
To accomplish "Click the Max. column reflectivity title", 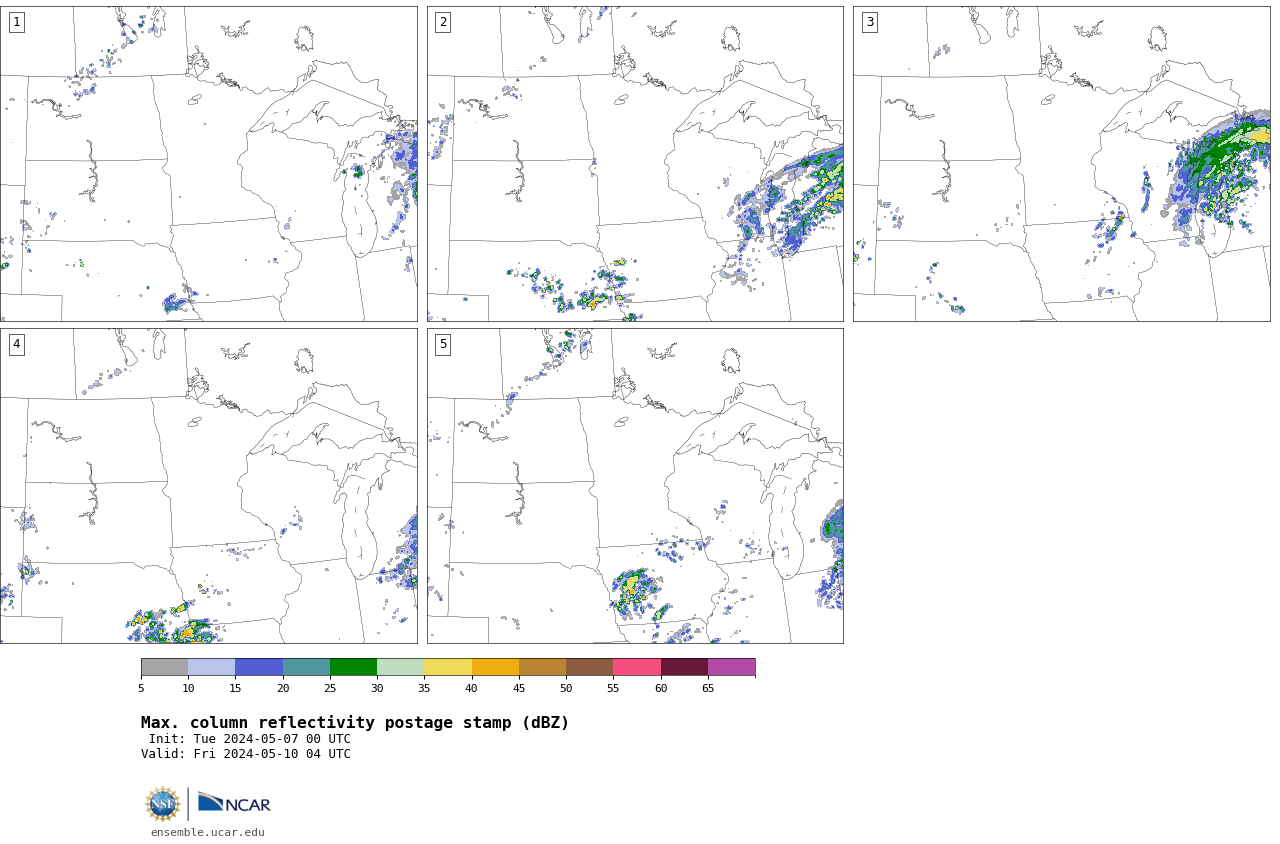I will (x=355, y=723).
